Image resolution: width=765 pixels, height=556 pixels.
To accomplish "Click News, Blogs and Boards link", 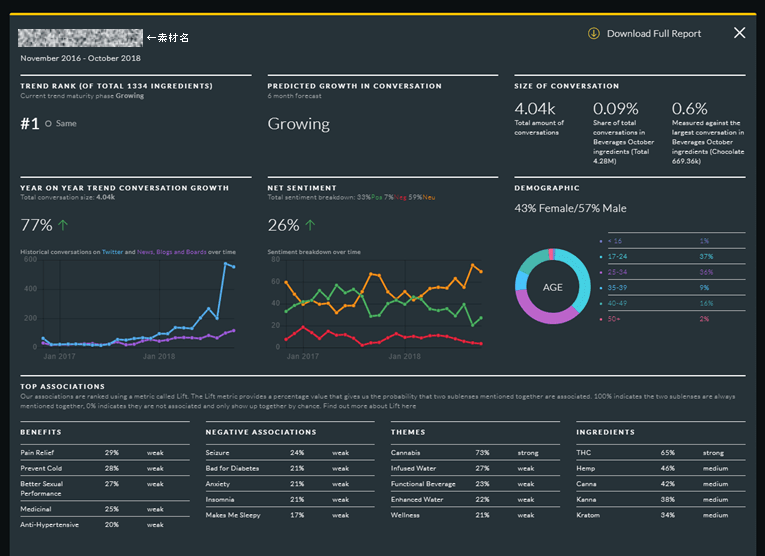I will pos(172,252).
